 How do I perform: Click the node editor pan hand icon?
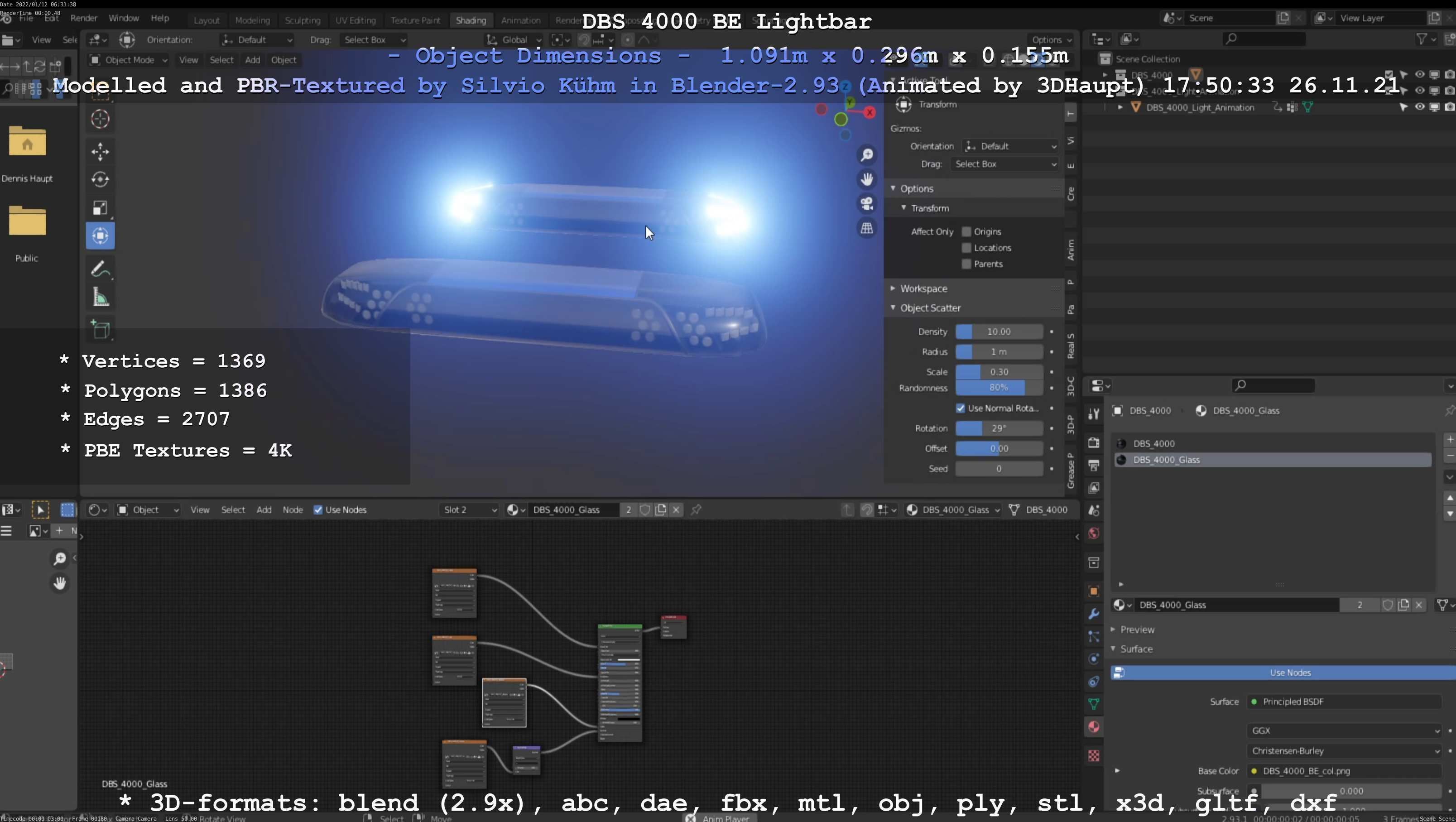coord(59,583)
